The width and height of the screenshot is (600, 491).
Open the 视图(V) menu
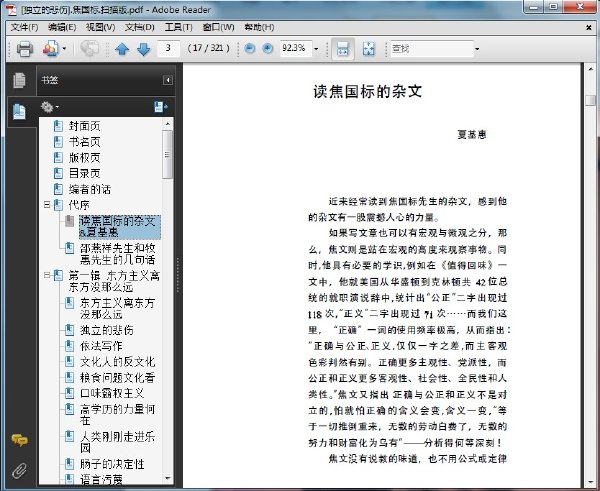point(100,27)
